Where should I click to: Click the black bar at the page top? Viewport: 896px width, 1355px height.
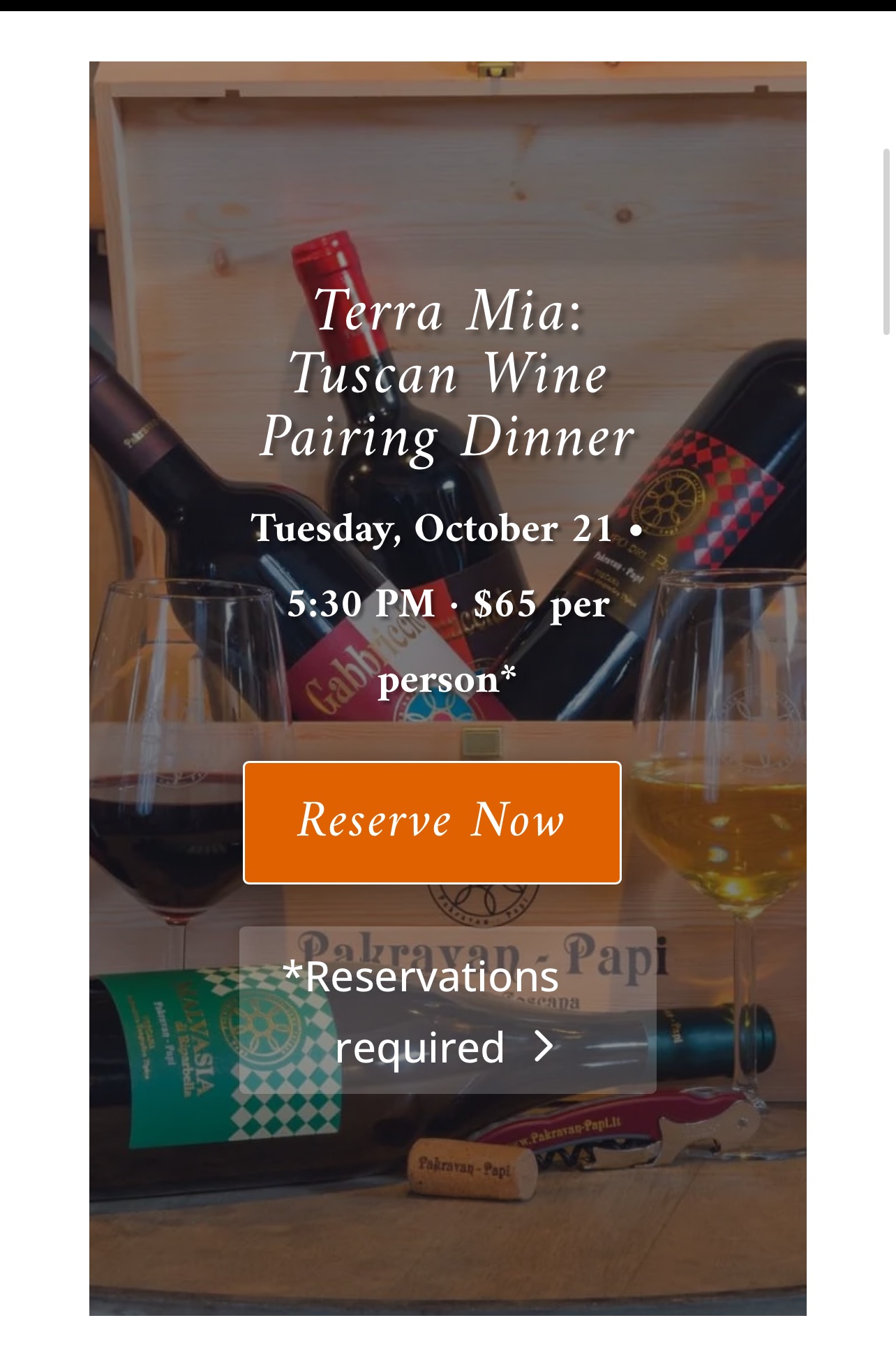448,5
